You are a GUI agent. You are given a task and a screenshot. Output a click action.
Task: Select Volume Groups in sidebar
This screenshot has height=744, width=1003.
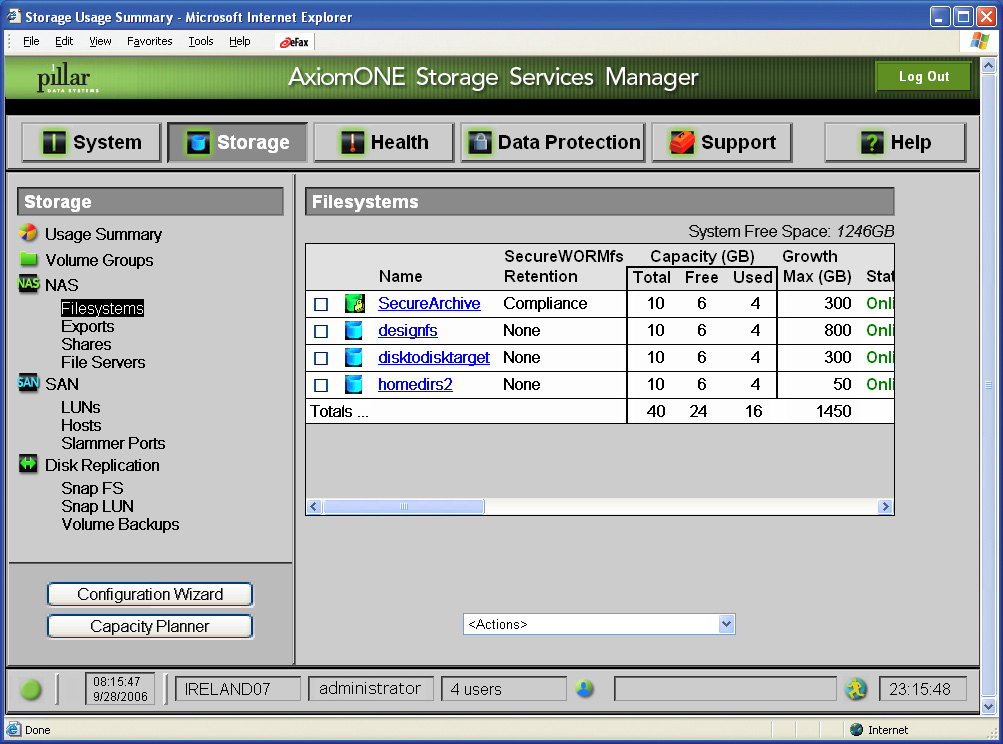tap(99, 260)
